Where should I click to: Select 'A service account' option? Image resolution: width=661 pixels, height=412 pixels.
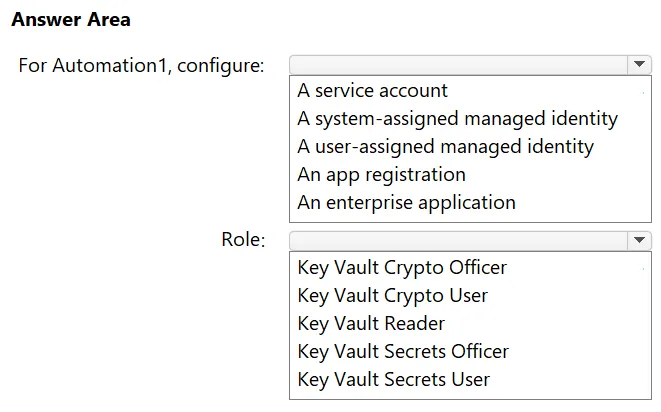pos(372,90)
